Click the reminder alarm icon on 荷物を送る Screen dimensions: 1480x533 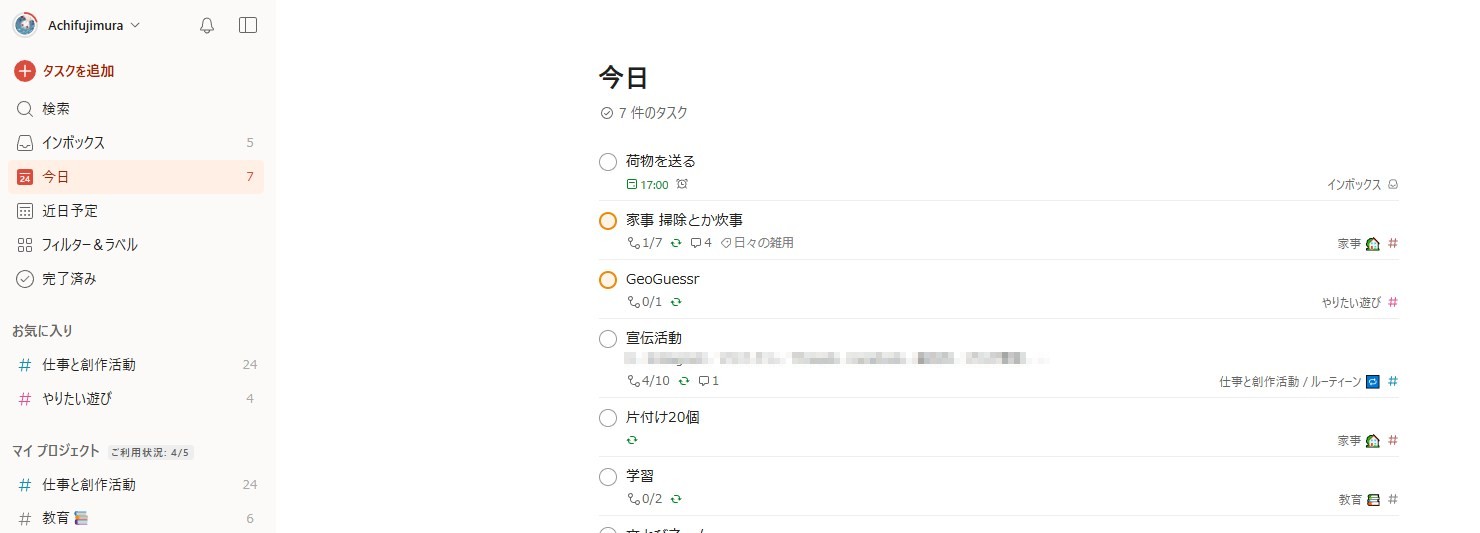point(682,184)
